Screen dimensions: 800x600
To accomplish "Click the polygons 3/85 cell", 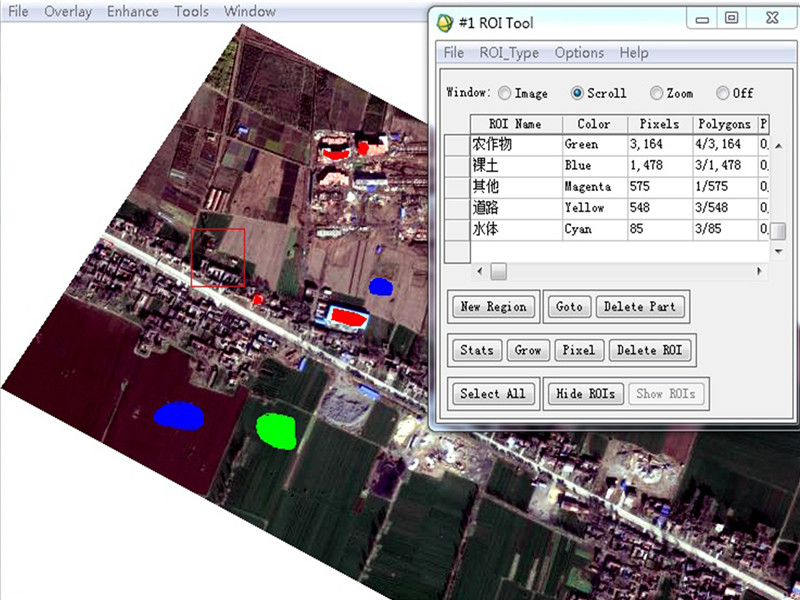I will pos(725,230).
